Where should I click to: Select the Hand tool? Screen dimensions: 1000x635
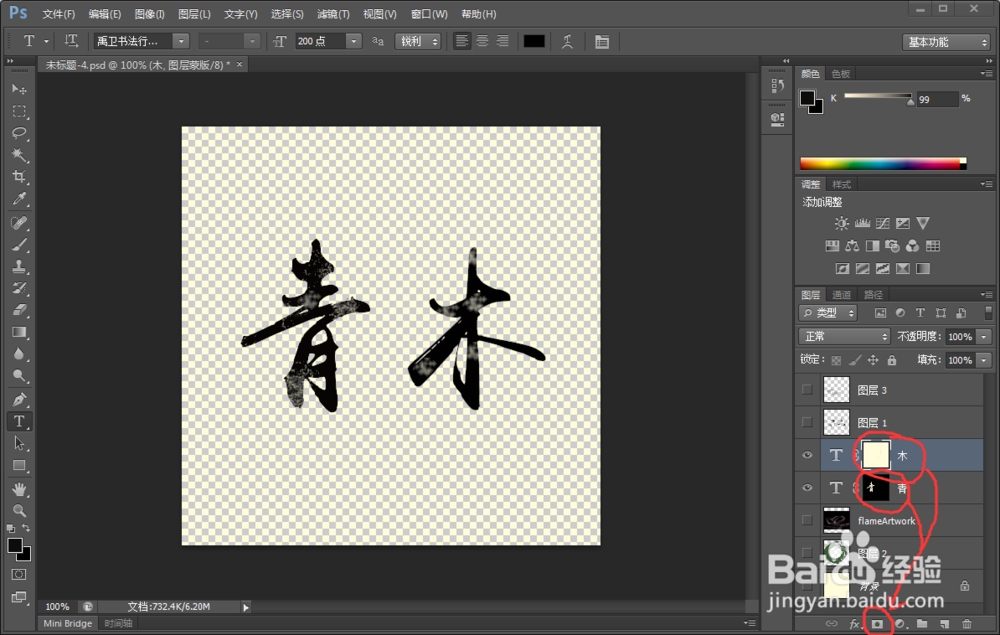coord(18,489)
